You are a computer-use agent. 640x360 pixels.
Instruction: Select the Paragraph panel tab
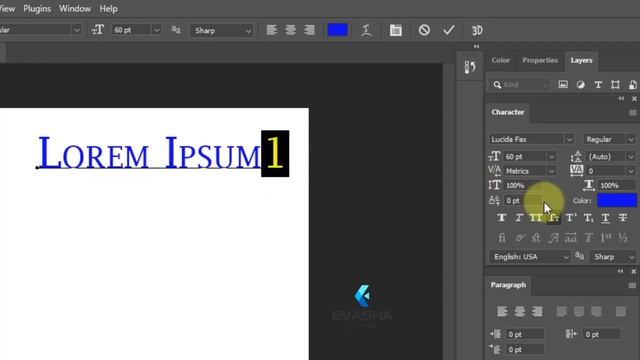click(x=508, y=285)
